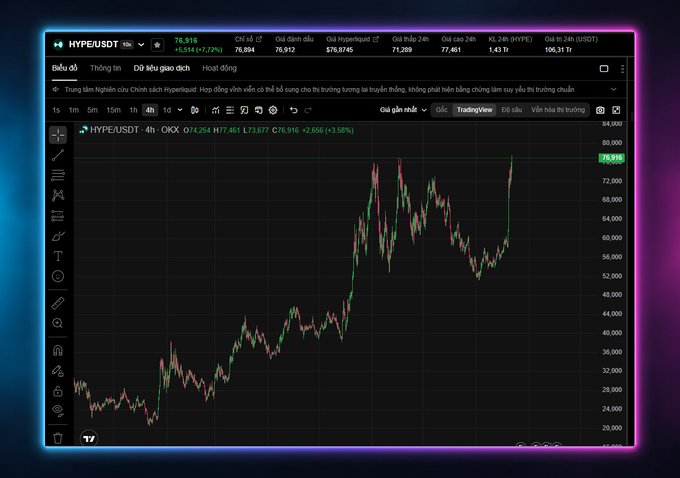The width and height of the screenshot is (680, 478).
Task: Select the 15m timeframe
Action: click(x=113, y=110)
